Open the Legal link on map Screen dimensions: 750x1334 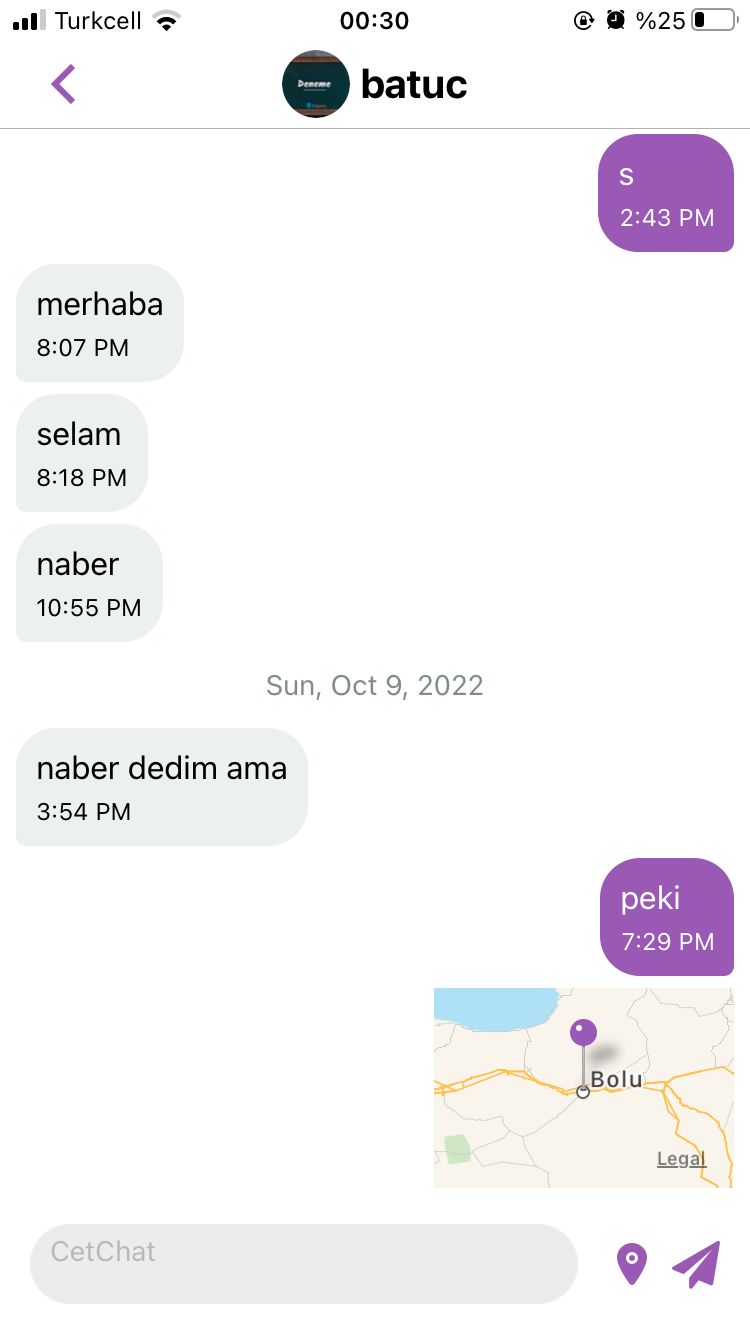point(681,1159)
